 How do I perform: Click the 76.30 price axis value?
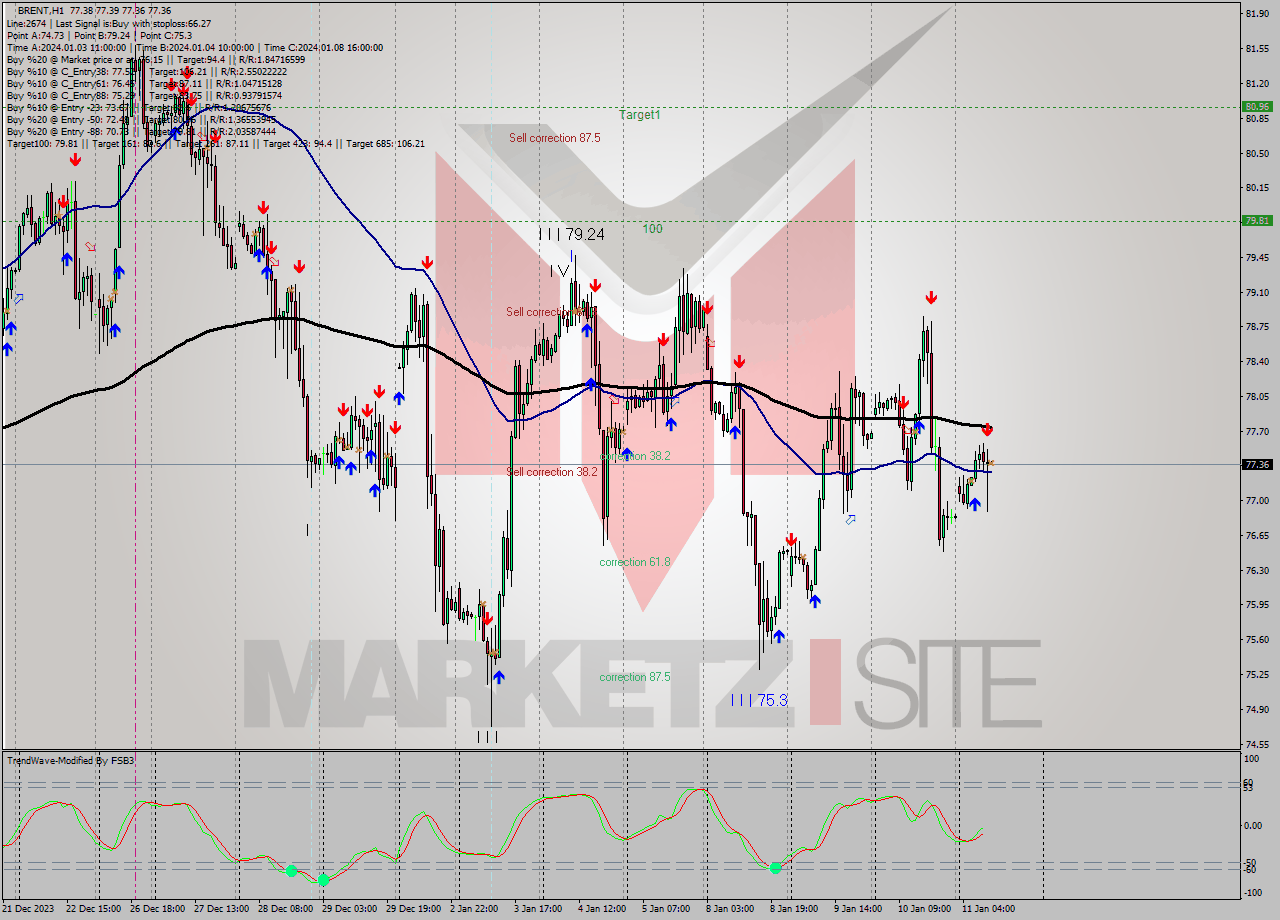(x=1257, y=570)
